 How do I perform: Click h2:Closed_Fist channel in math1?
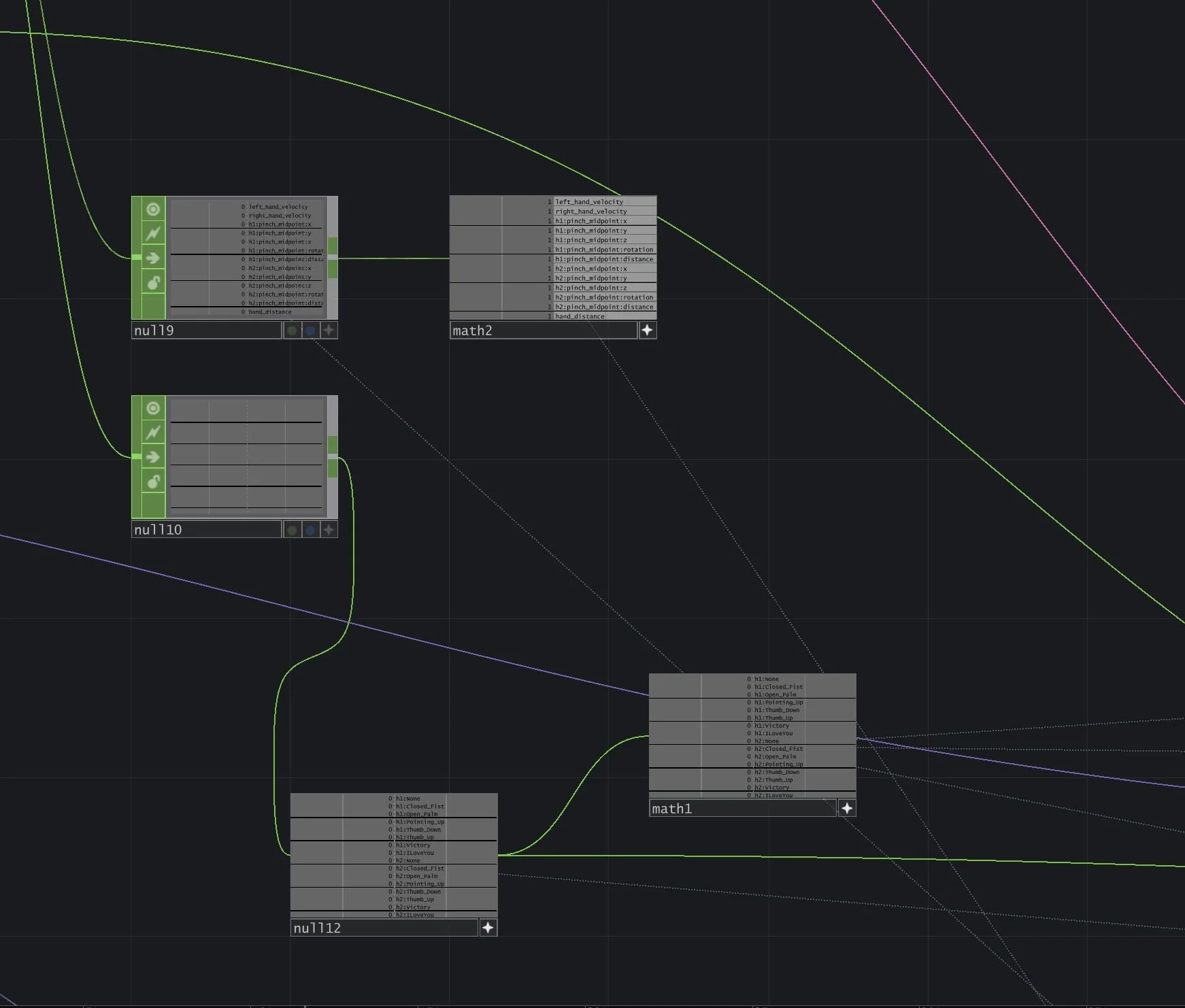pyautogui.click(x=779, y=749)
